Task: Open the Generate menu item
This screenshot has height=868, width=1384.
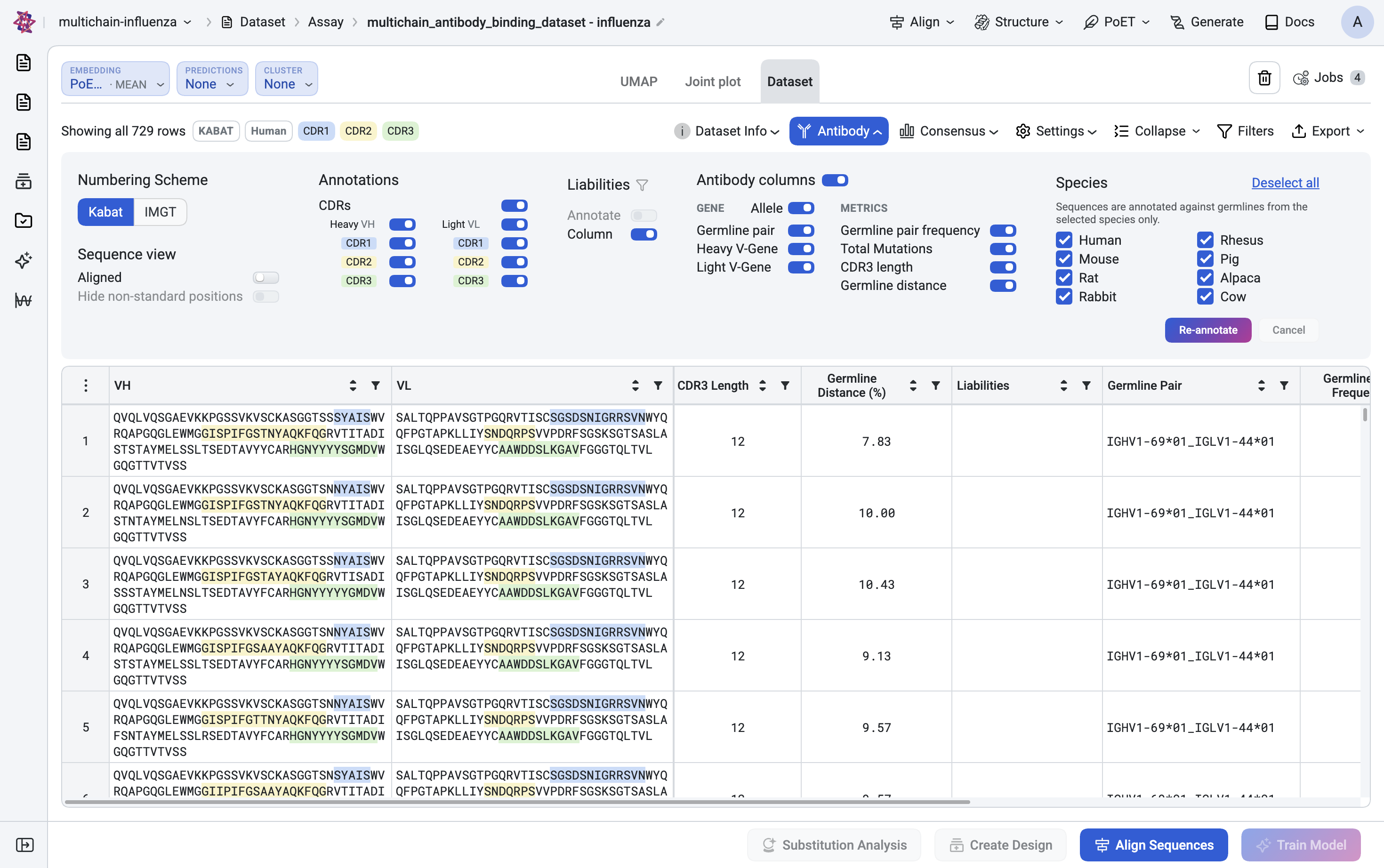Action: pyautogui.click(x=1206, y=22)
